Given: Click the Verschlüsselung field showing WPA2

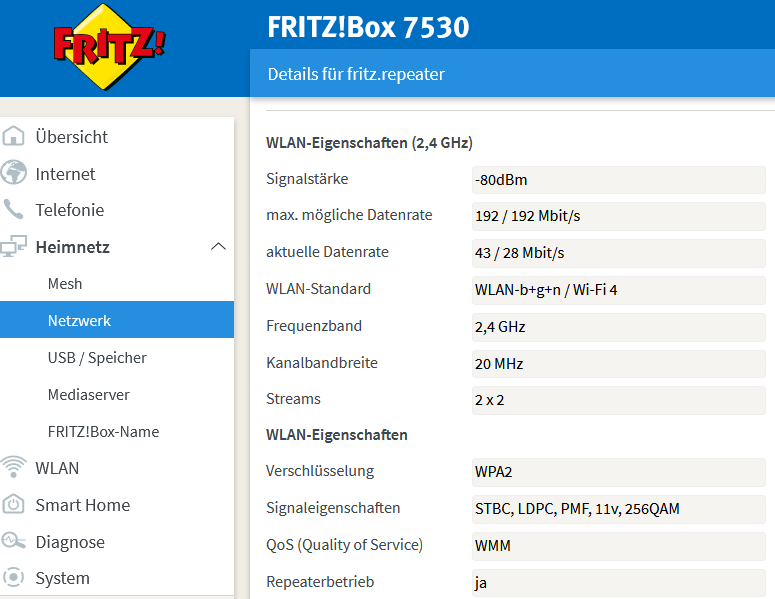Looking at the screenshot, I should pyautogui.click(x=619, y=472).
